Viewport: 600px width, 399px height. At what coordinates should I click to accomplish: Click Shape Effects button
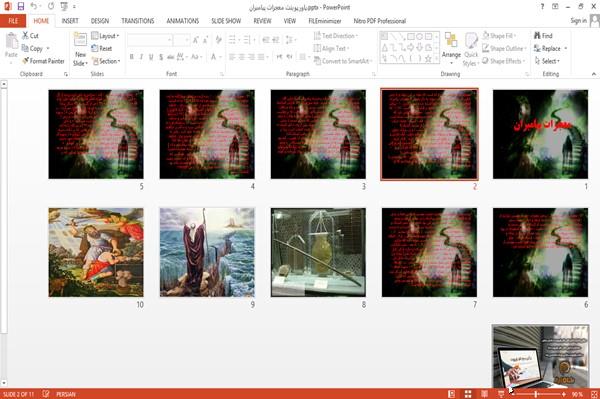(504, 61)
